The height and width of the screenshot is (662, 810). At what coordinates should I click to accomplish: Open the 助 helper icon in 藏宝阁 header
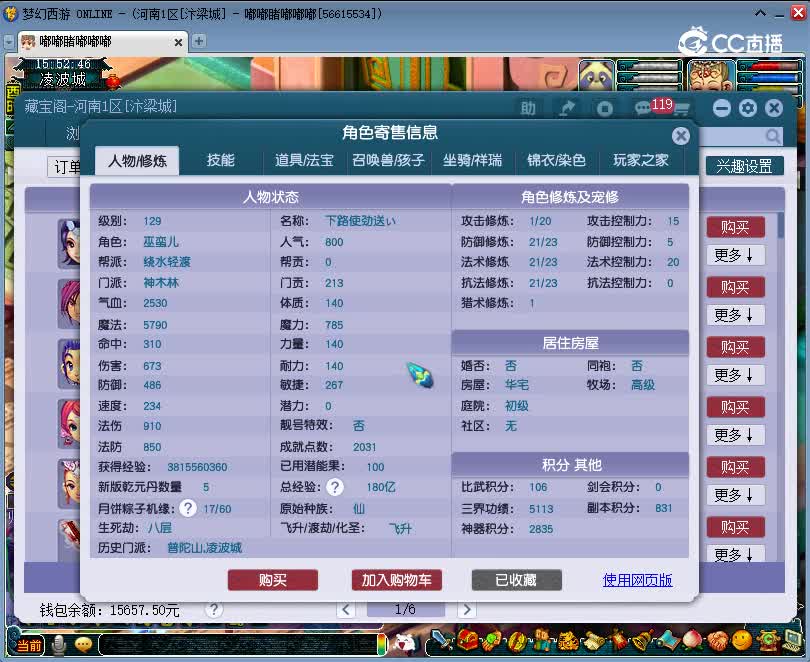point(527,108)
